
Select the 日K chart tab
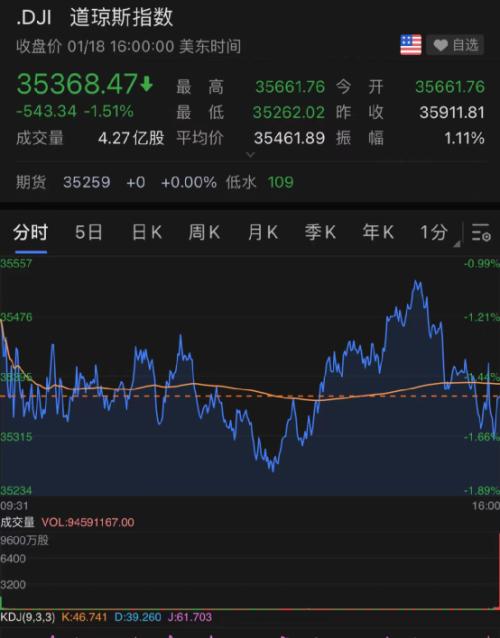click(147, 232)
